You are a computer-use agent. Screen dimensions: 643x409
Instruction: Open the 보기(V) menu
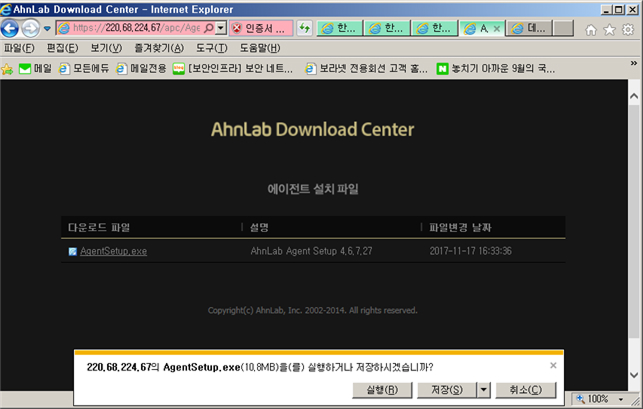[106, 48]
